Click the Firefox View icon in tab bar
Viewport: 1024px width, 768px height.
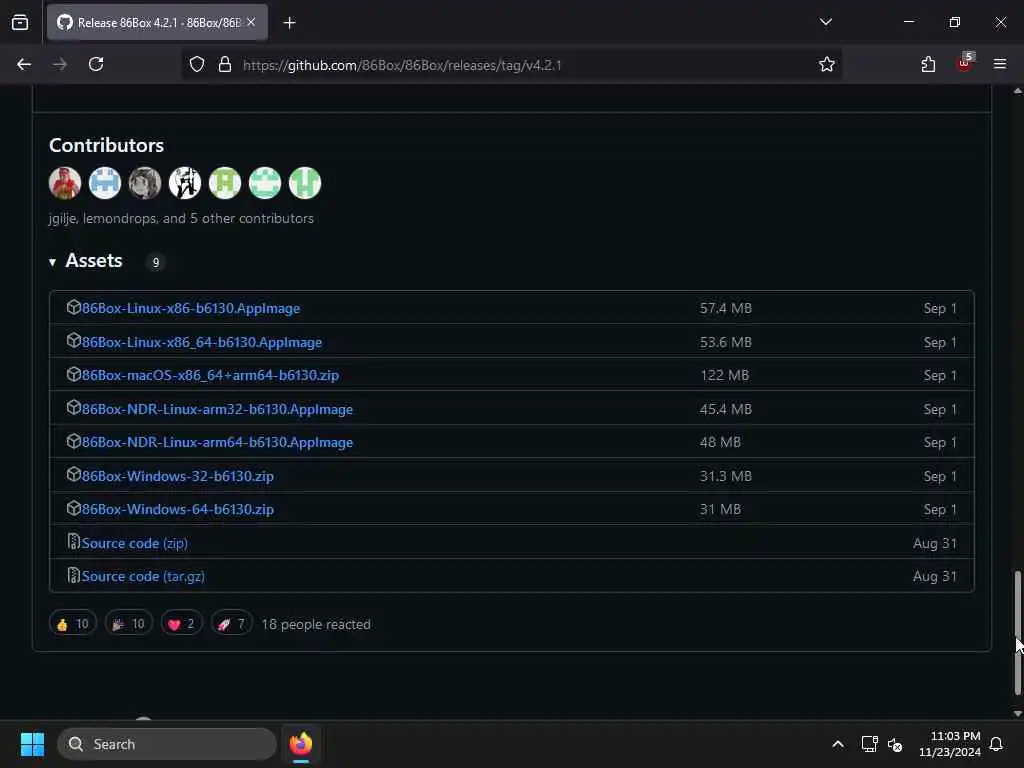point(20,22)
